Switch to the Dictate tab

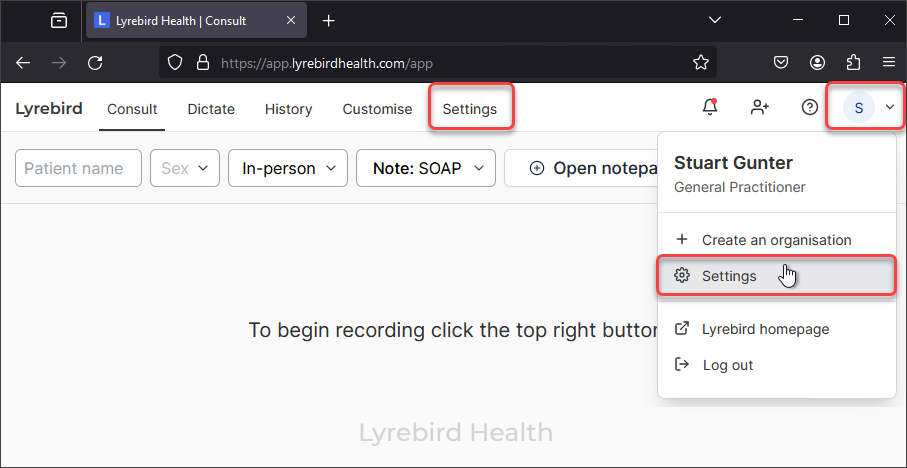(x=211, y=109)
